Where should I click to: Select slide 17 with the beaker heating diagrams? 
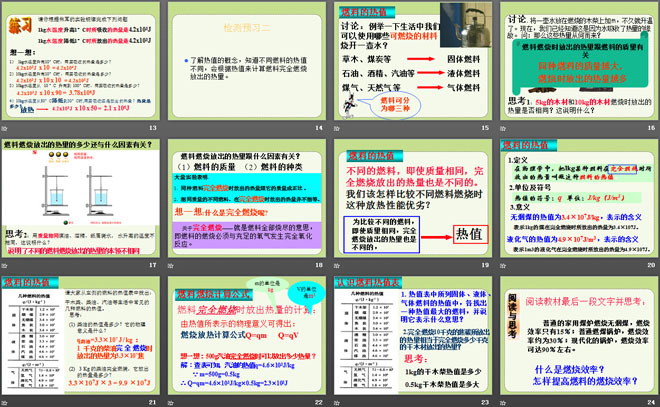point(82,197)
